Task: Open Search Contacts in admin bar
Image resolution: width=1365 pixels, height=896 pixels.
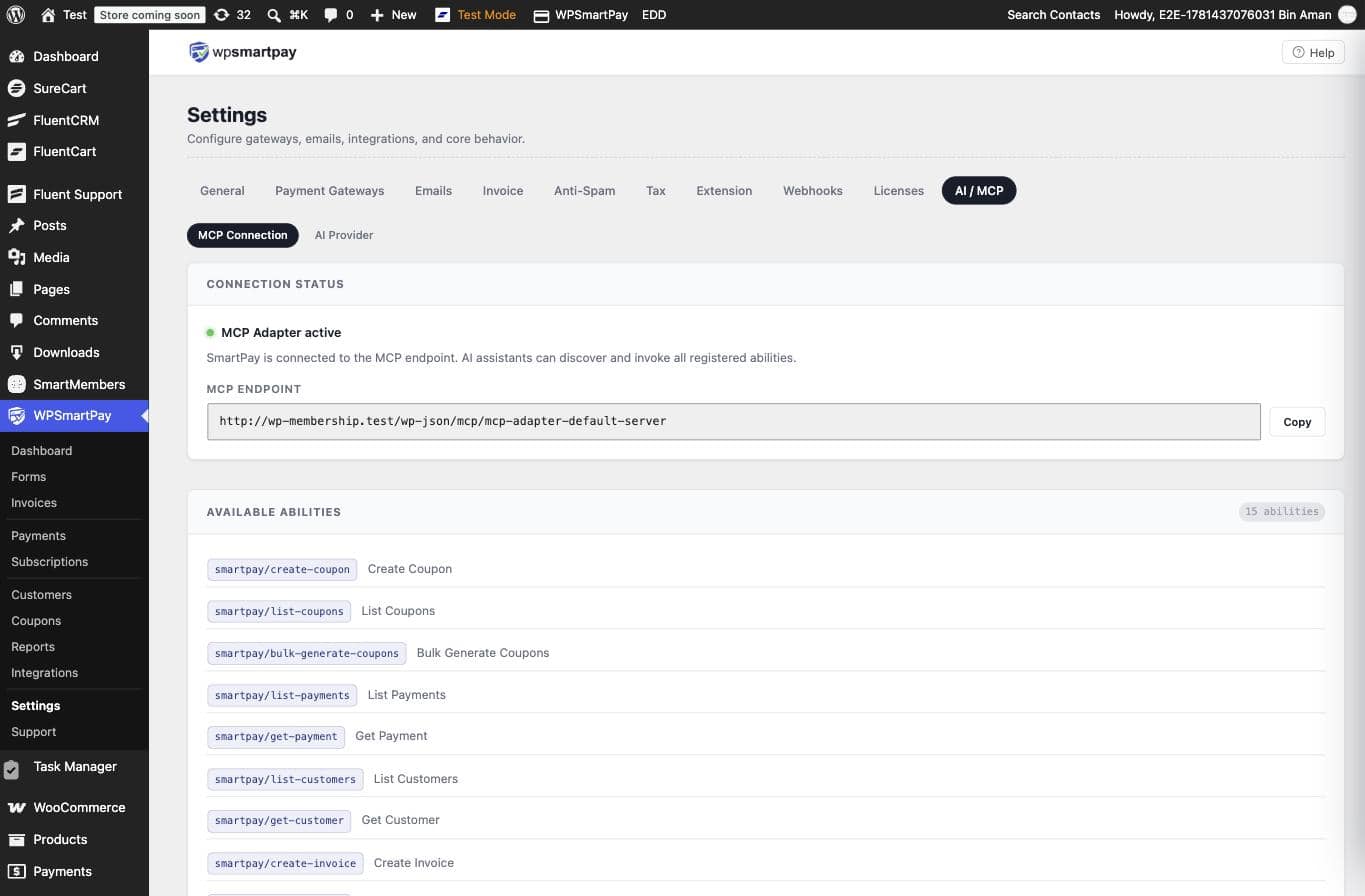Action: (x=1053, y=15)
